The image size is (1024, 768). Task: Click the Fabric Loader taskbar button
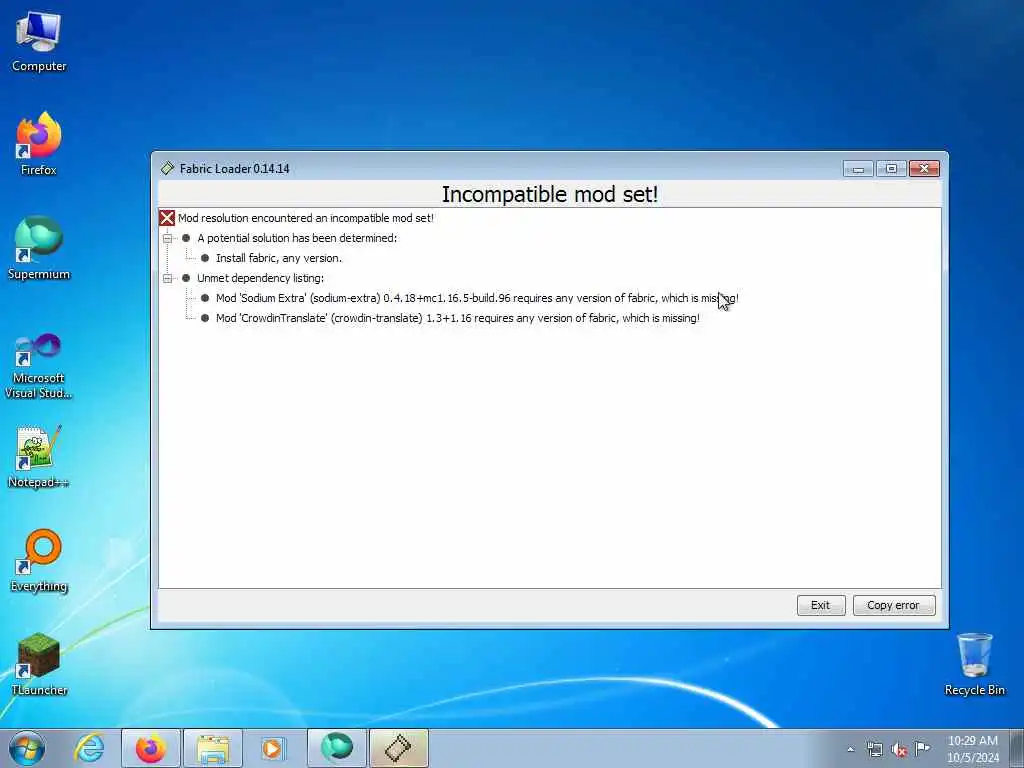398,748
